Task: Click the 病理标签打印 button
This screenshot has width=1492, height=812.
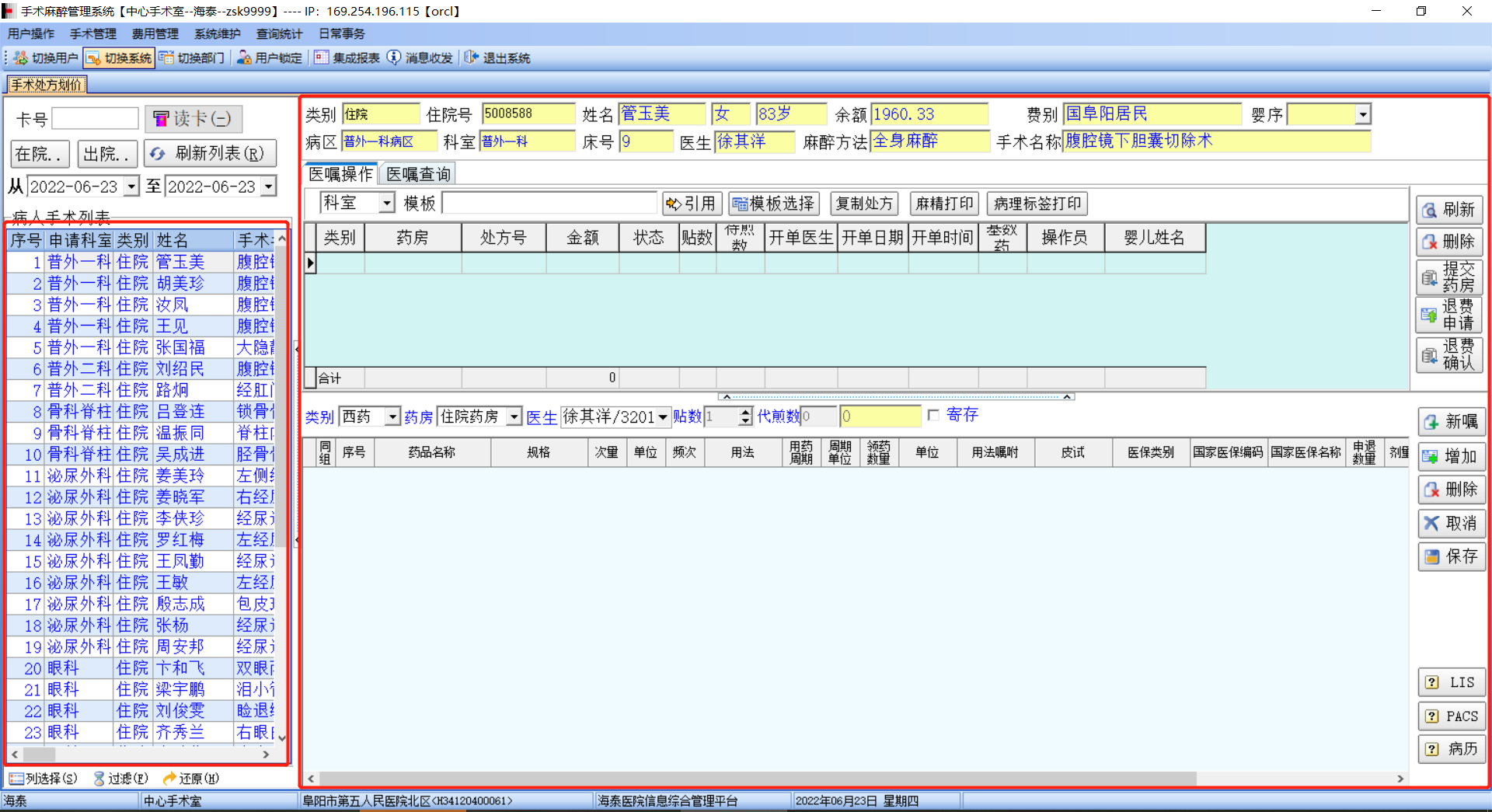Action: click(1037, 204)
